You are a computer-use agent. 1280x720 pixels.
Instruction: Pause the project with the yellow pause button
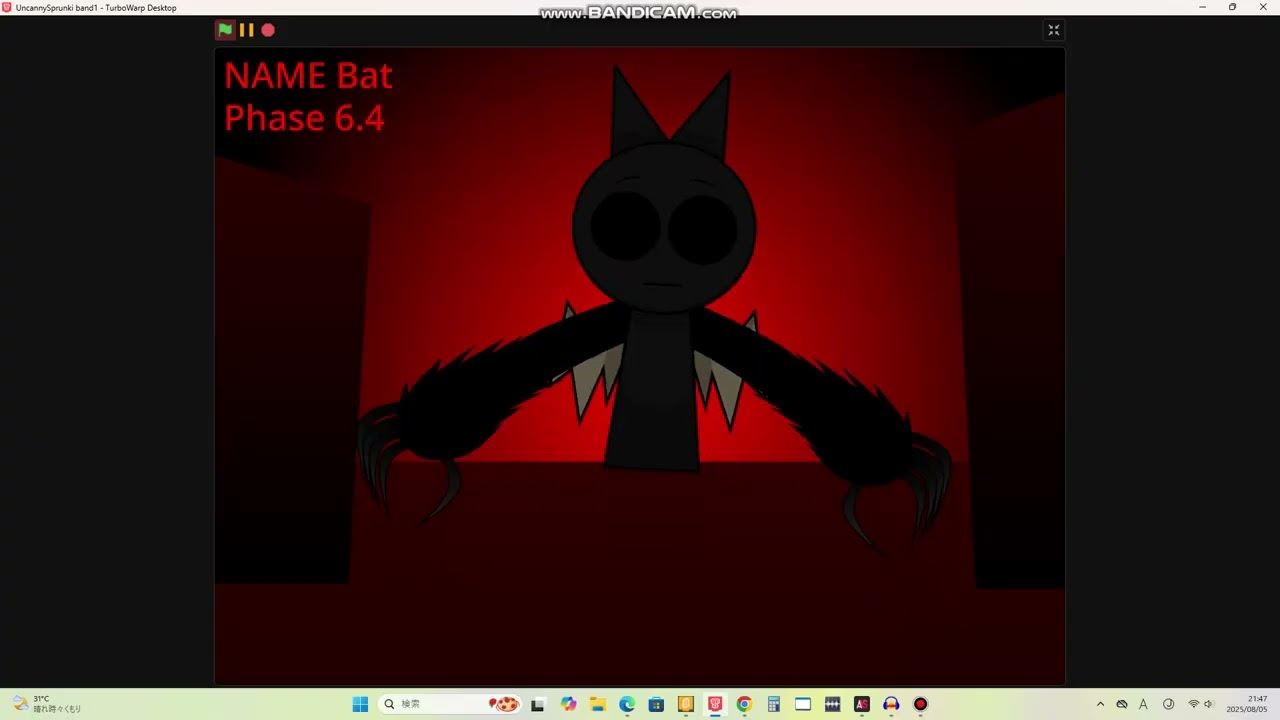(246, 30)
